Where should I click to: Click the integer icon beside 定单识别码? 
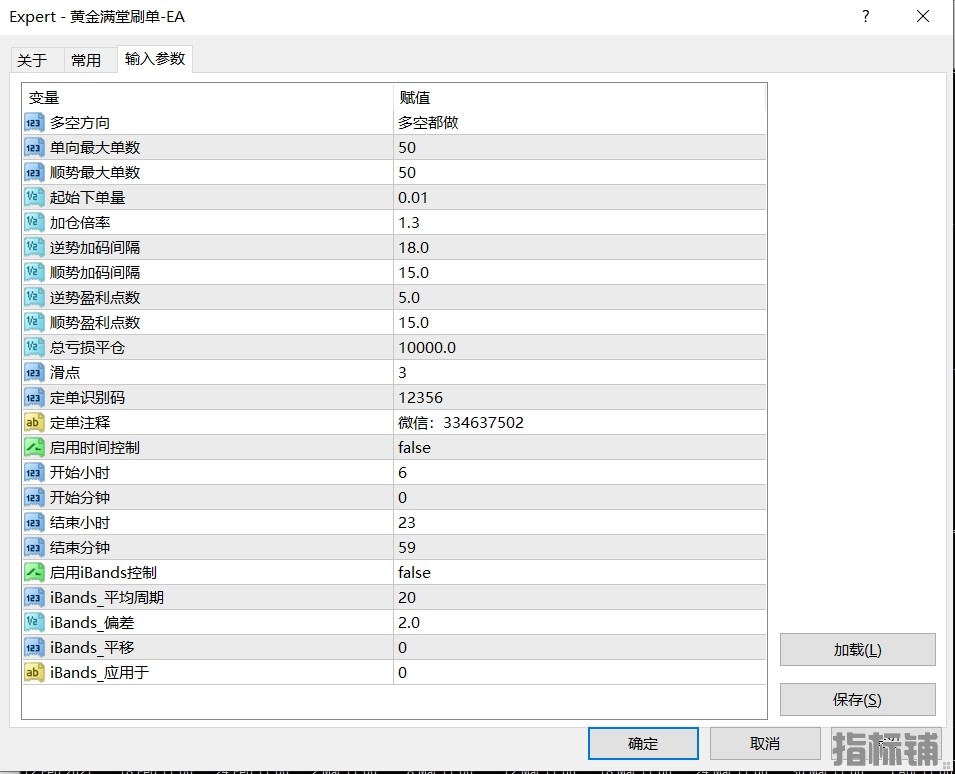click(x=34, y=397)
